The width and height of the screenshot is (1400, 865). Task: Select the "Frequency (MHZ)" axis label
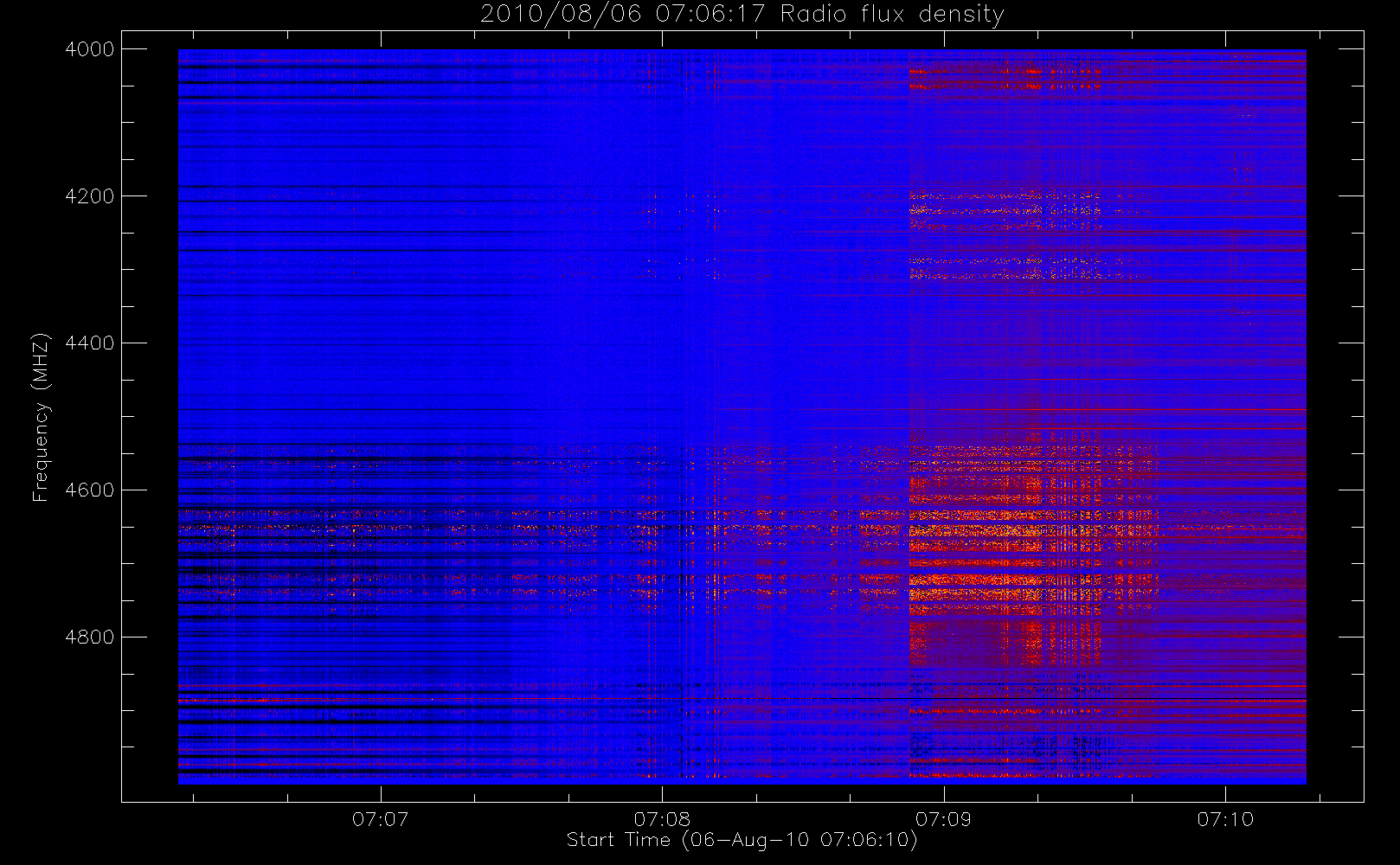click(x=40, y=417)
